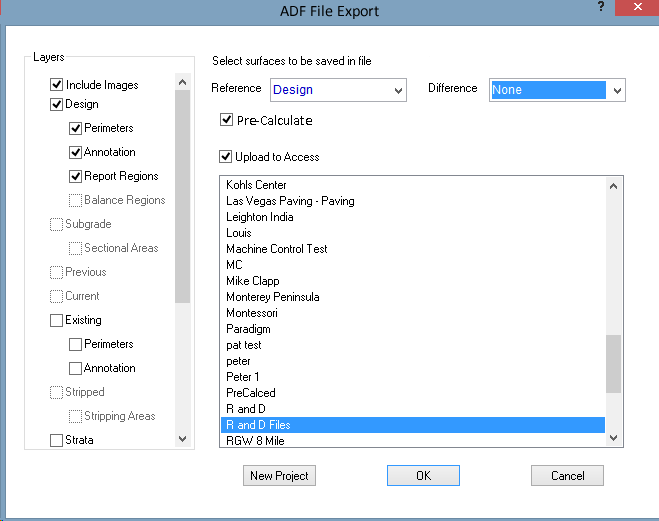Select Kohls Center in project list
The image size is (659, 521).
tap(256, 185)
